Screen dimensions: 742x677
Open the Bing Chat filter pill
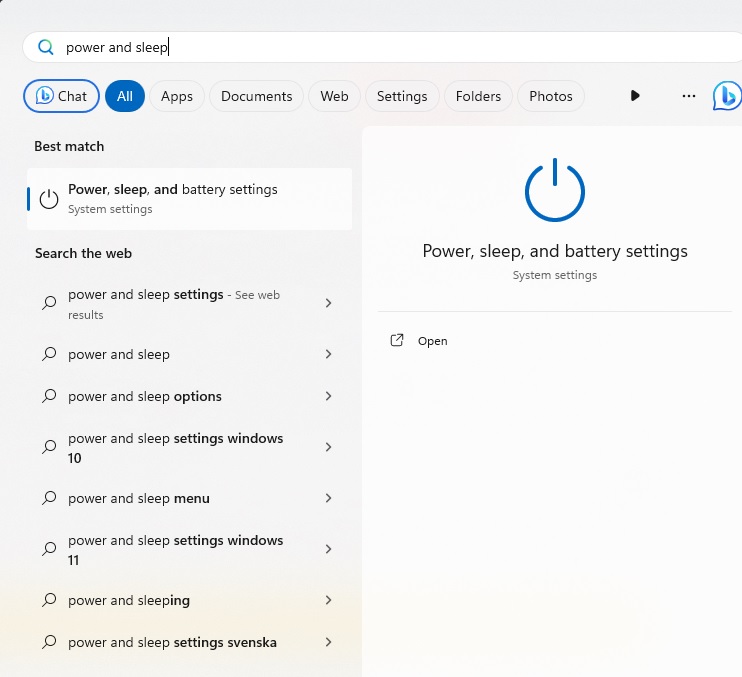click(61, 96)
